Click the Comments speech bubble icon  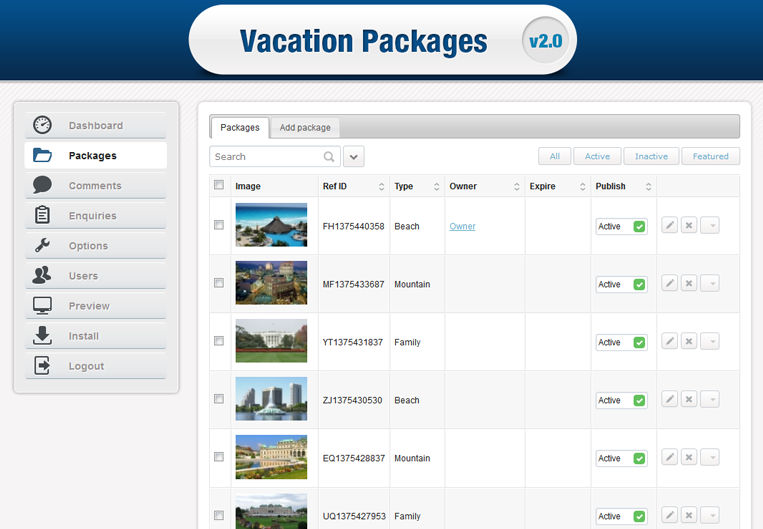click(x=42, y=185)
